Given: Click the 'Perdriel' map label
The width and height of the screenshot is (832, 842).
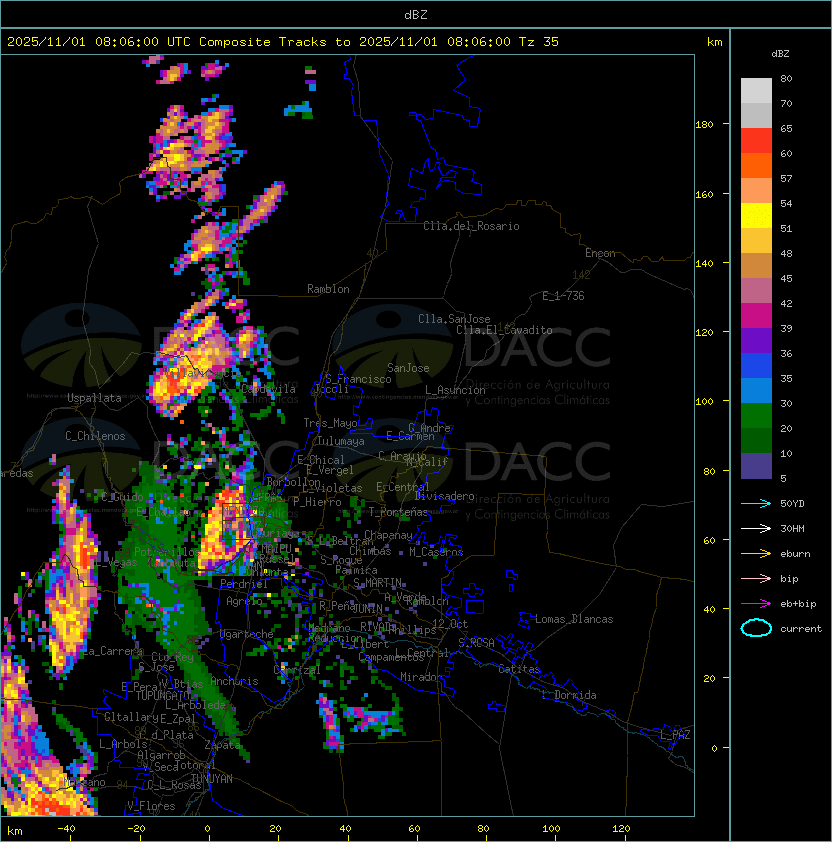Looking at the screenshot, I should click(x=244, y=584).
